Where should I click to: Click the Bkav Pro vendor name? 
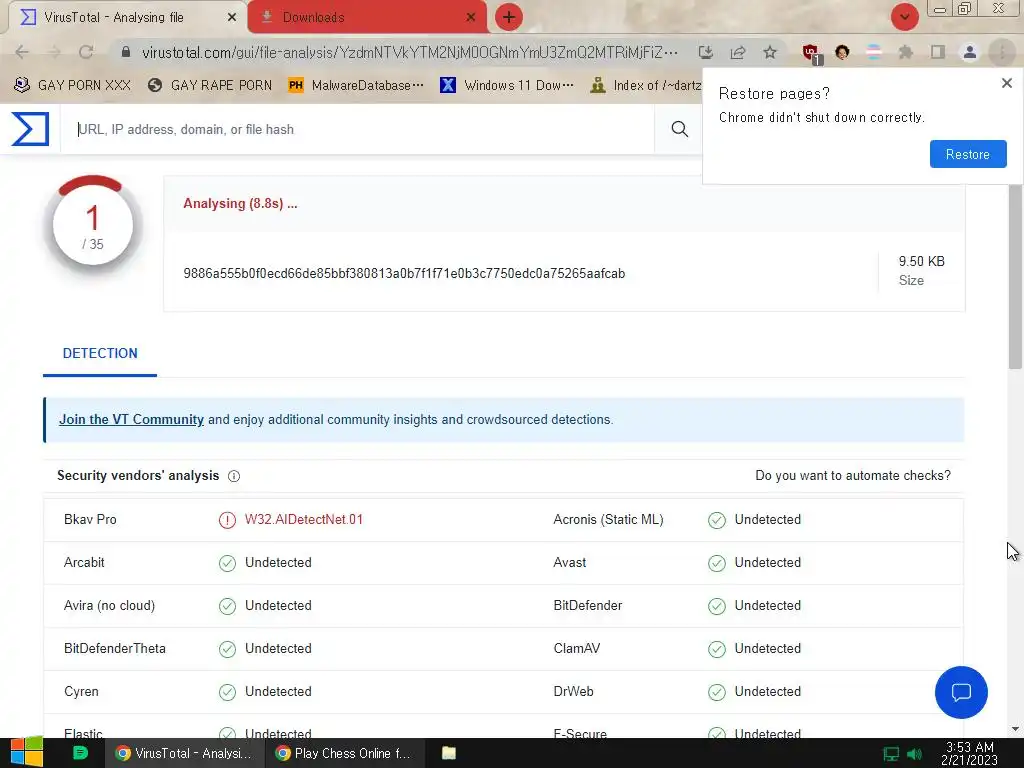[90, 520]
